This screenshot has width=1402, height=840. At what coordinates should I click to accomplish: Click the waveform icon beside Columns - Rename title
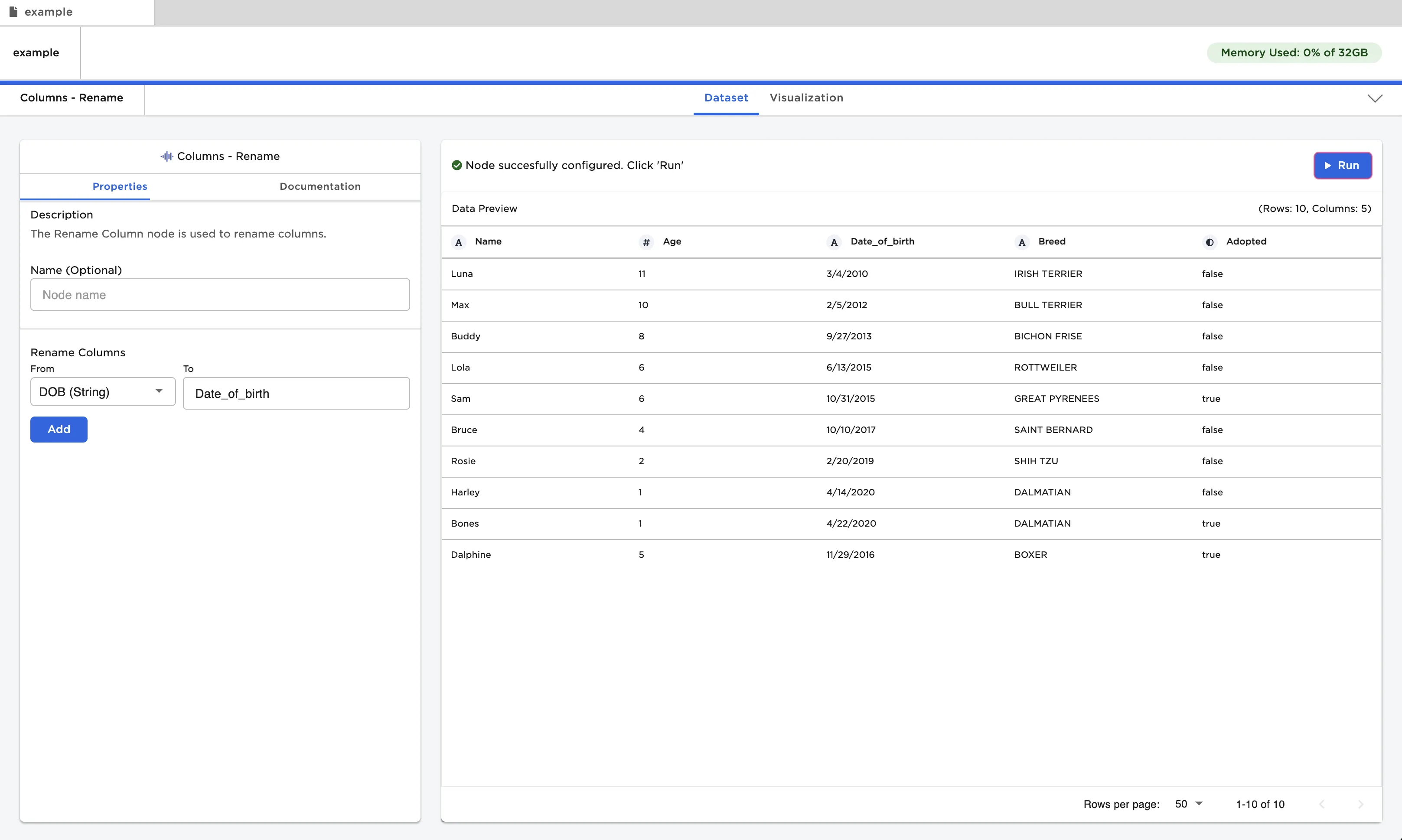click(x=166, y=156)
